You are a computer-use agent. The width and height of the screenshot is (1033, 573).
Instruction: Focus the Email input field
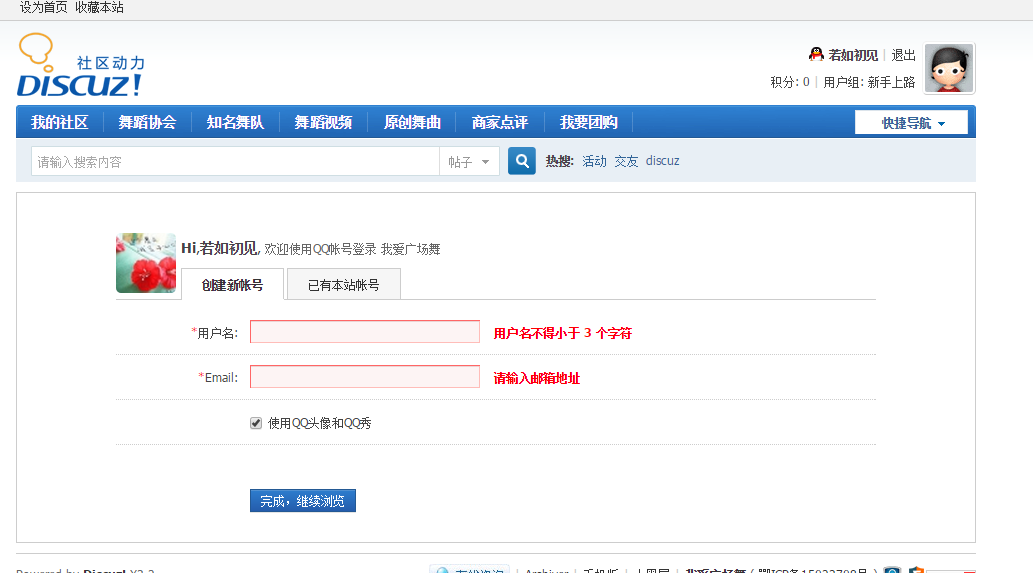coord(365,376)
